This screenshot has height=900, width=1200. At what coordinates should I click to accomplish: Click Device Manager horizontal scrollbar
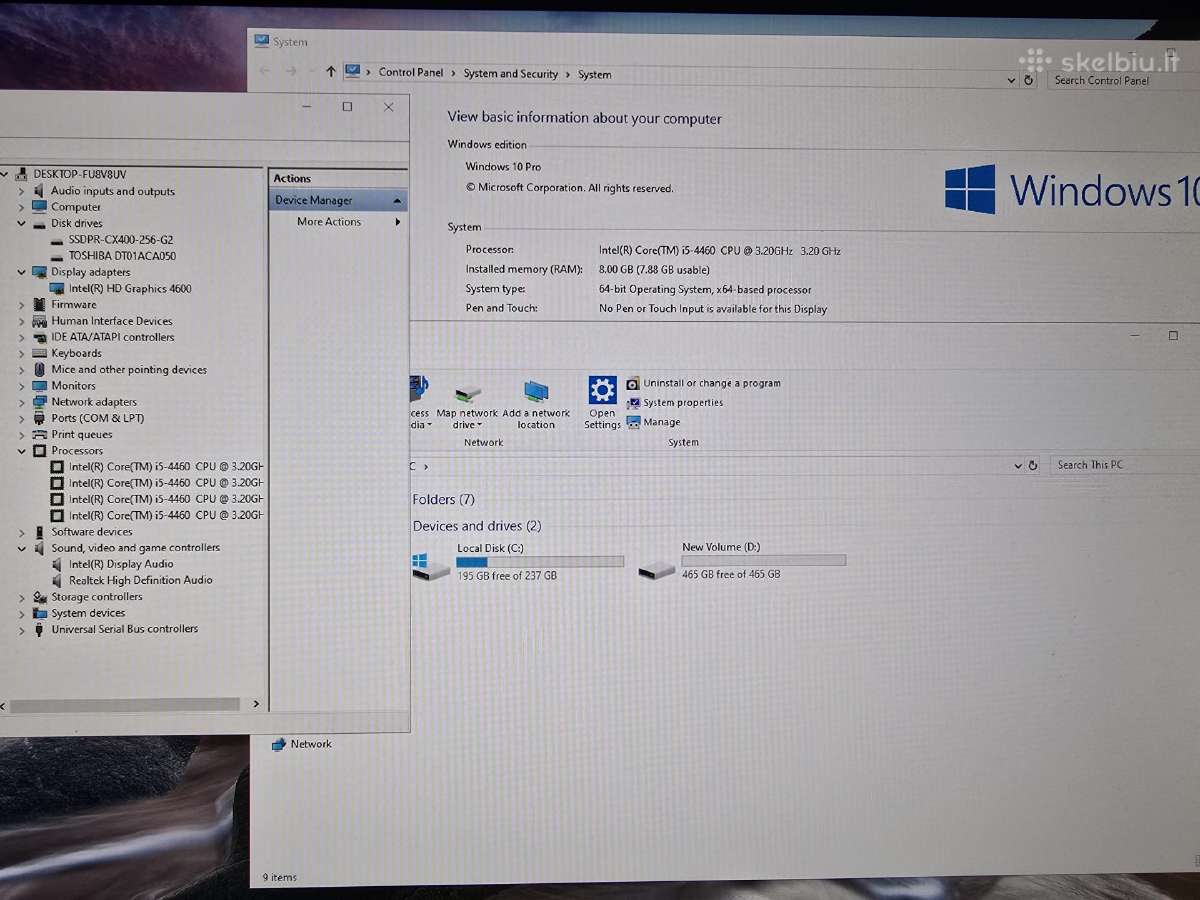127,704
